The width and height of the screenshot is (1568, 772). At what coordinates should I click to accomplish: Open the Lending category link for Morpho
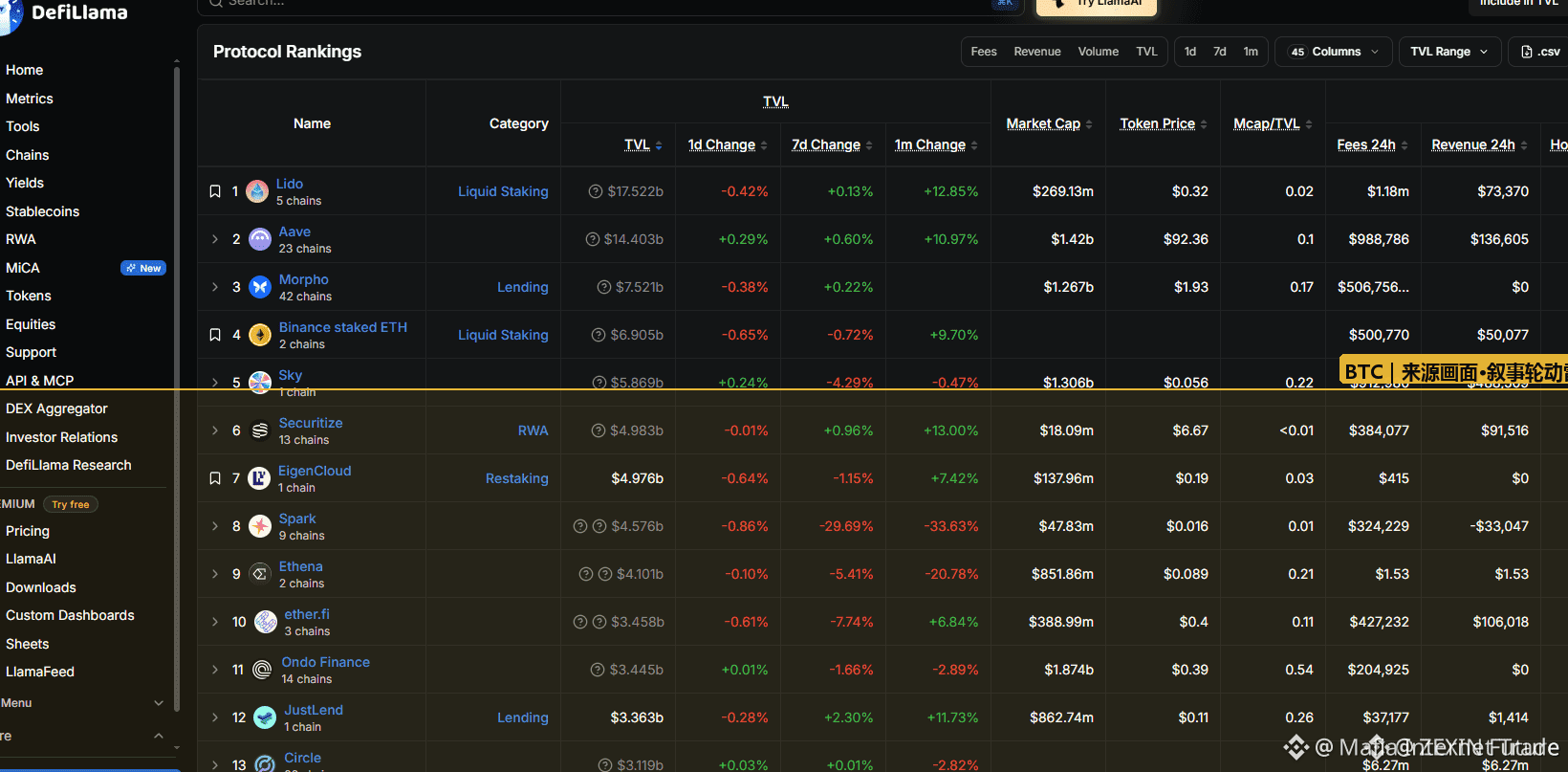click(523, 287)
